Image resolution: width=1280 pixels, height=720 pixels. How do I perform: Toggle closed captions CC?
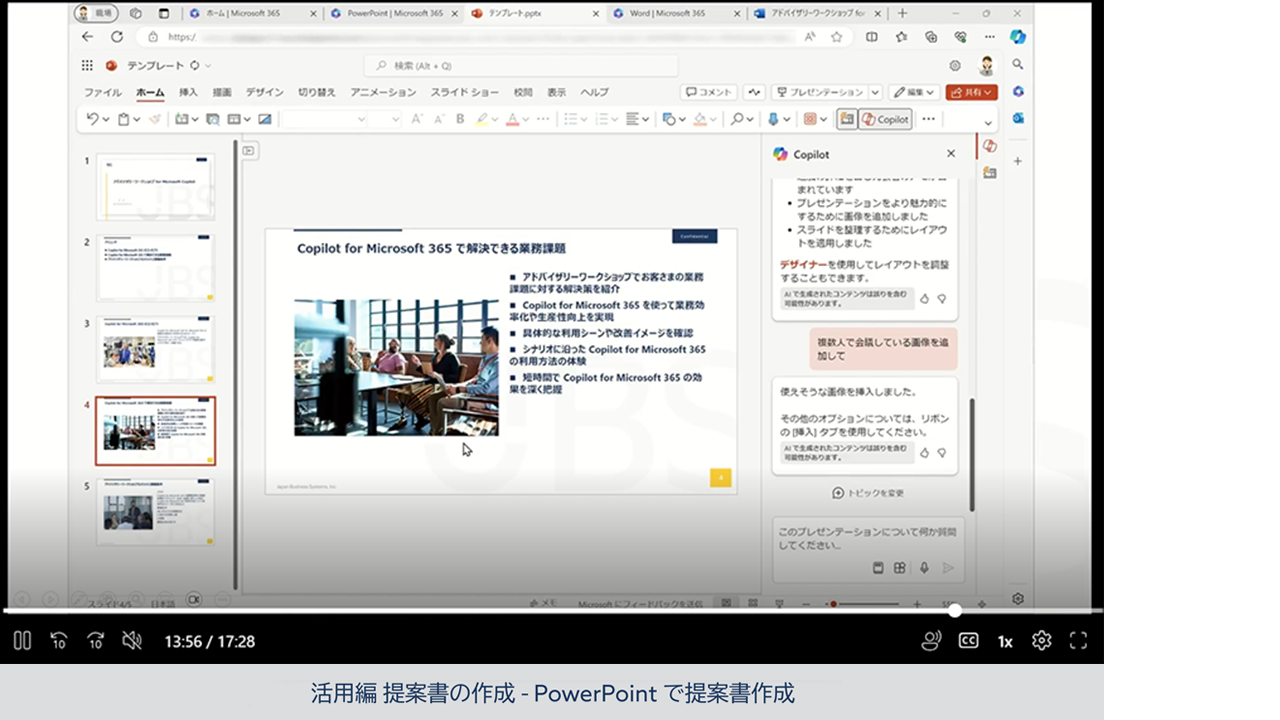(x=968, y=641)
